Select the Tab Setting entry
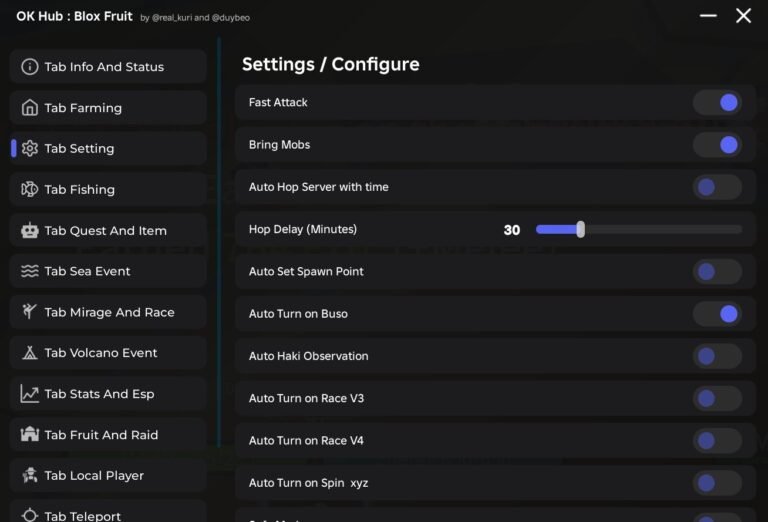 coord(108,148)
